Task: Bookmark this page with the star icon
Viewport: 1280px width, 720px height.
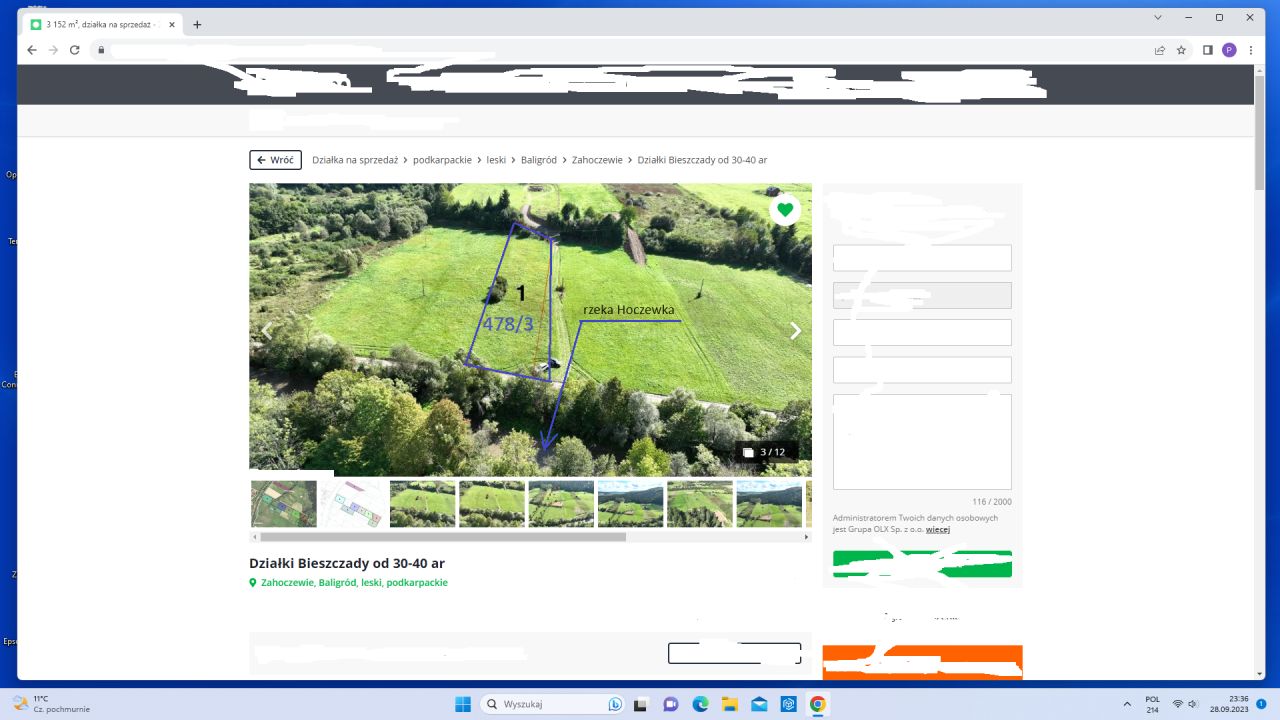Action: click(x=1181, y=50)
